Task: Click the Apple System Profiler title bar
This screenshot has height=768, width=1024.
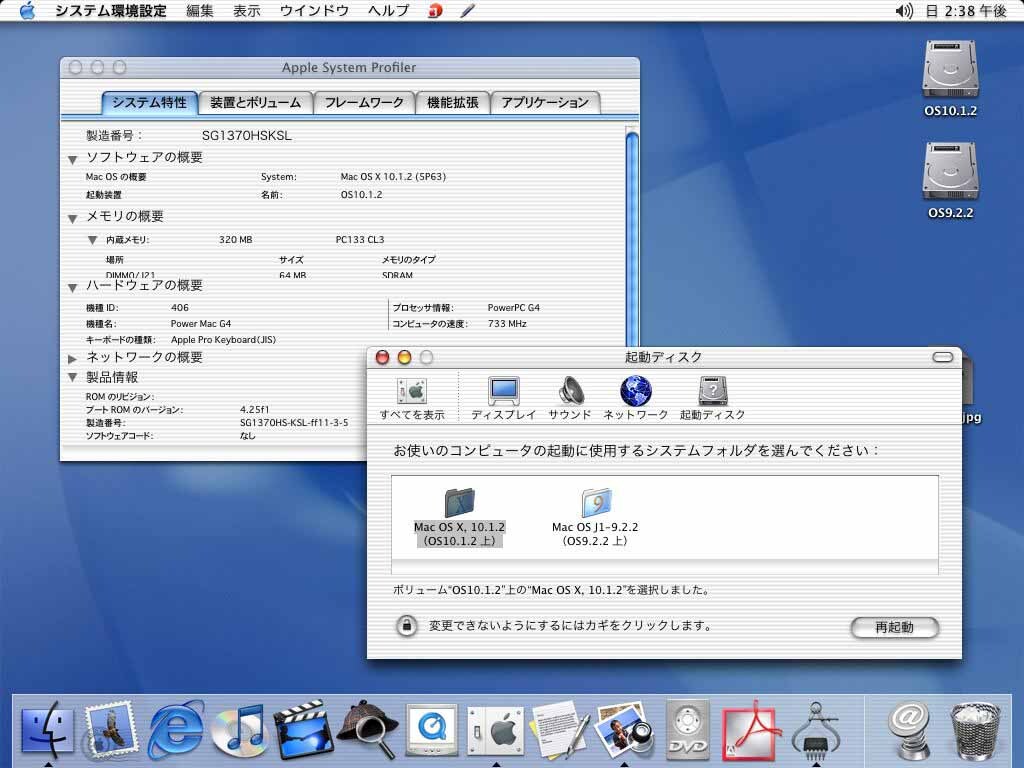Action: pos(349,67)
